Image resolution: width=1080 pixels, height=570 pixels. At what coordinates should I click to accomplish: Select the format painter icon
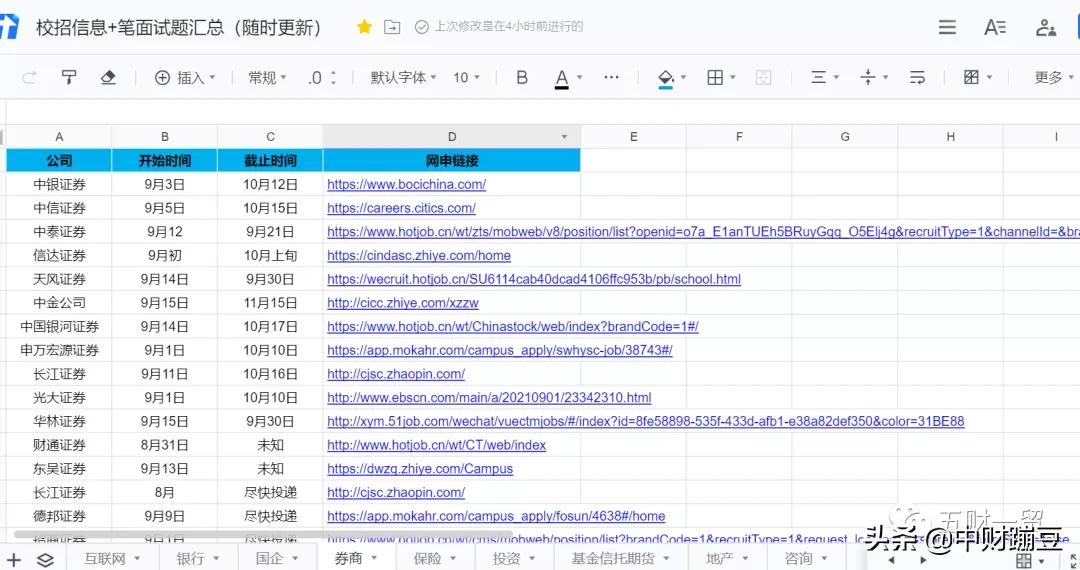pos(69,77)
